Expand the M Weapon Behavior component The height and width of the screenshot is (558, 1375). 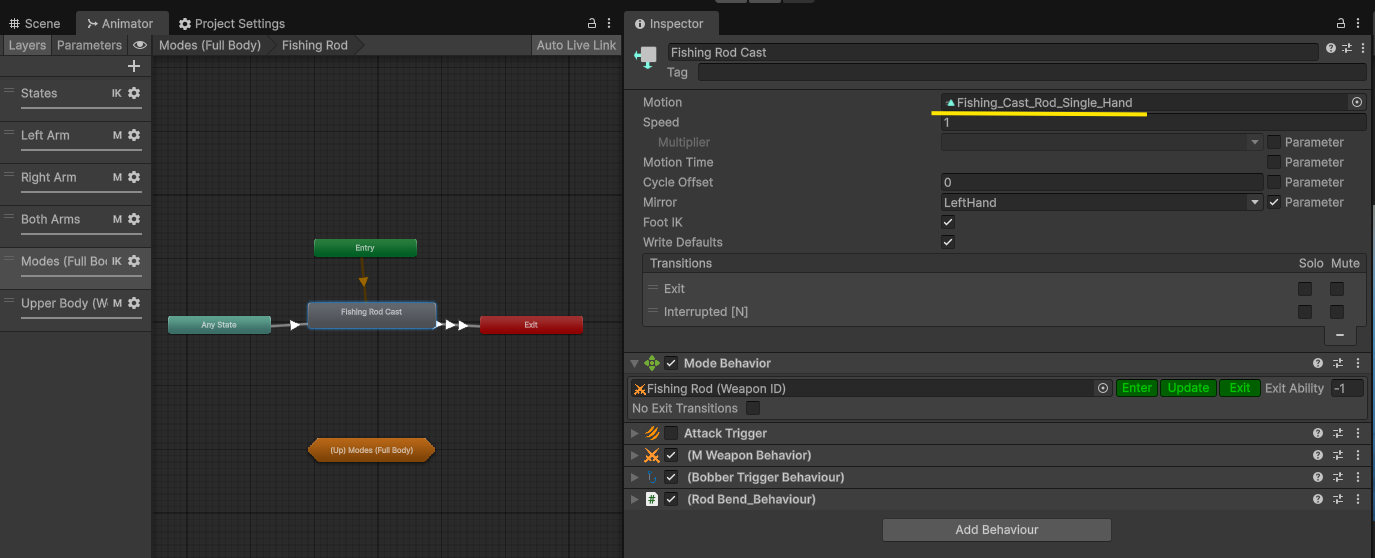[634, 455]
